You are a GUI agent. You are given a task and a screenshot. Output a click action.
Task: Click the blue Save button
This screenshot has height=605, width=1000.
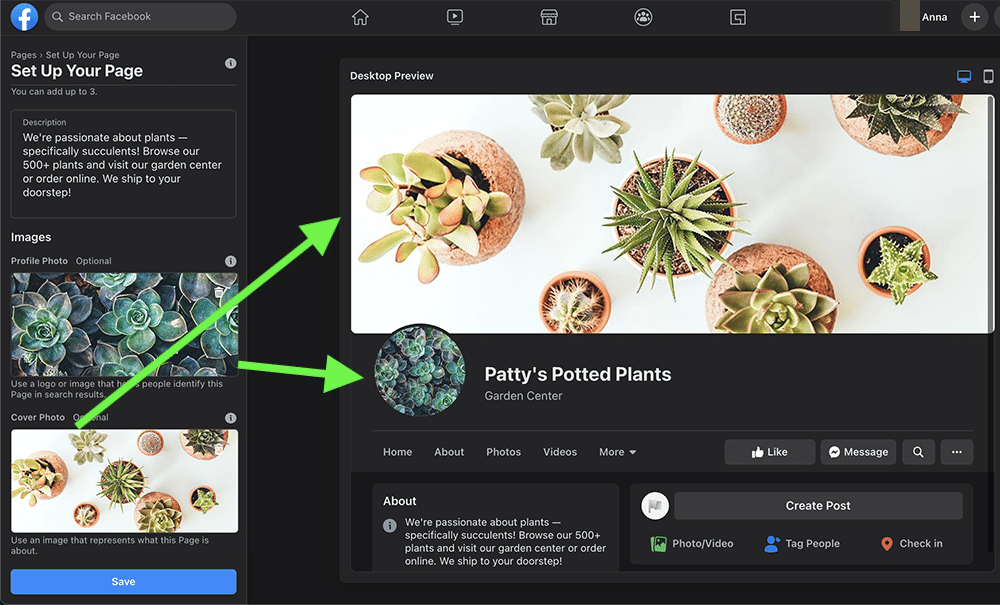[123, 582]
